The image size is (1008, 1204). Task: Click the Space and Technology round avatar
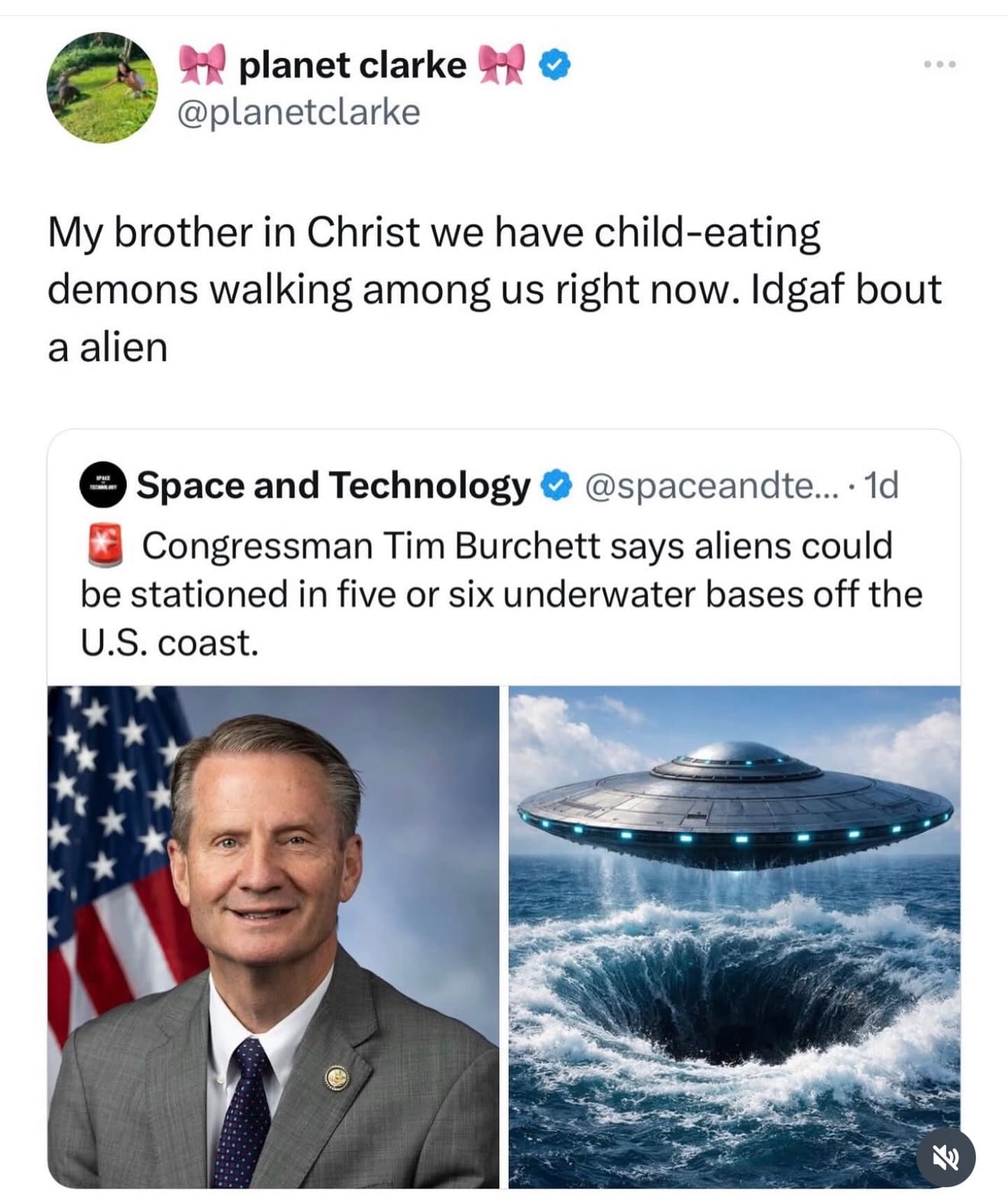coord(102,484)
